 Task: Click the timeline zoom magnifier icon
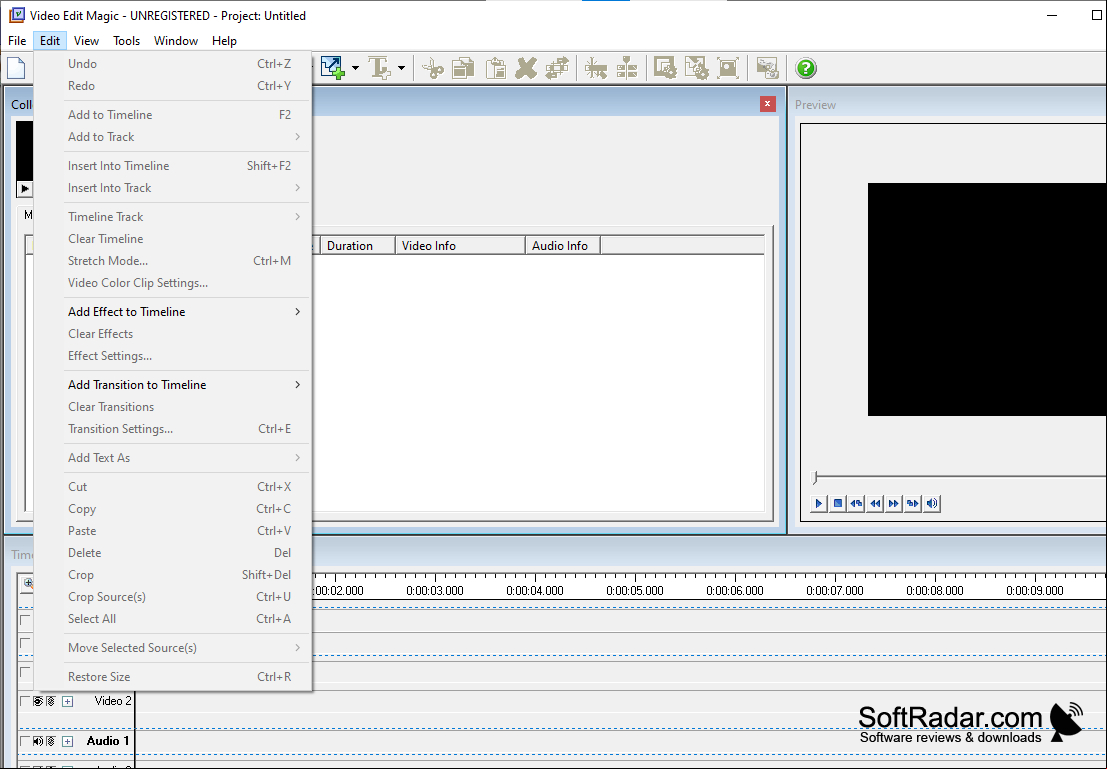pyautogui.click(x=28, y=583)
